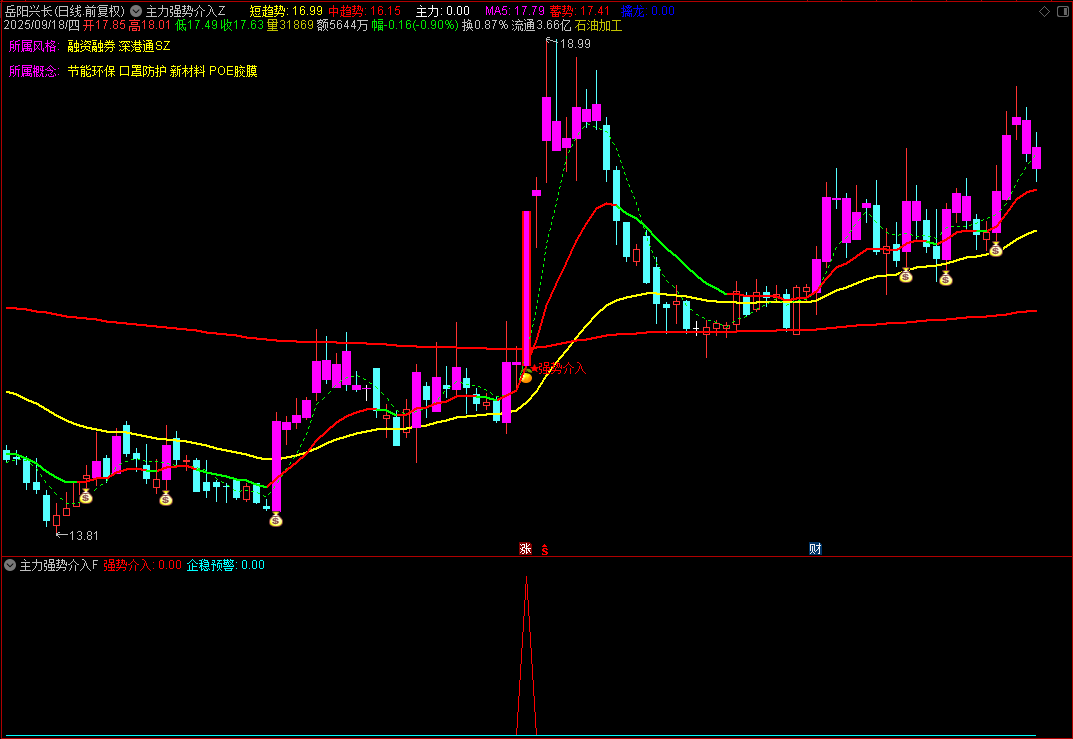The height and width of the screenshot is (739, 1073).
Task: Click the 擒龙: 0.00 value
Action: click(x=648, y=11)
